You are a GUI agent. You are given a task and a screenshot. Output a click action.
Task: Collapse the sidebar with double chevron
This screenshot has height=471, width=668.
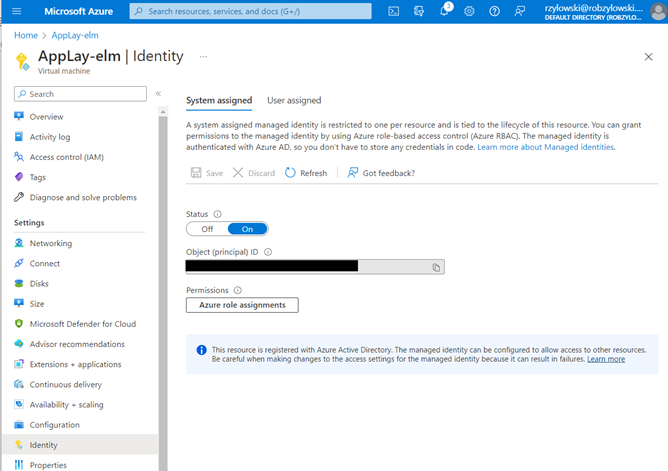point(158,94)
